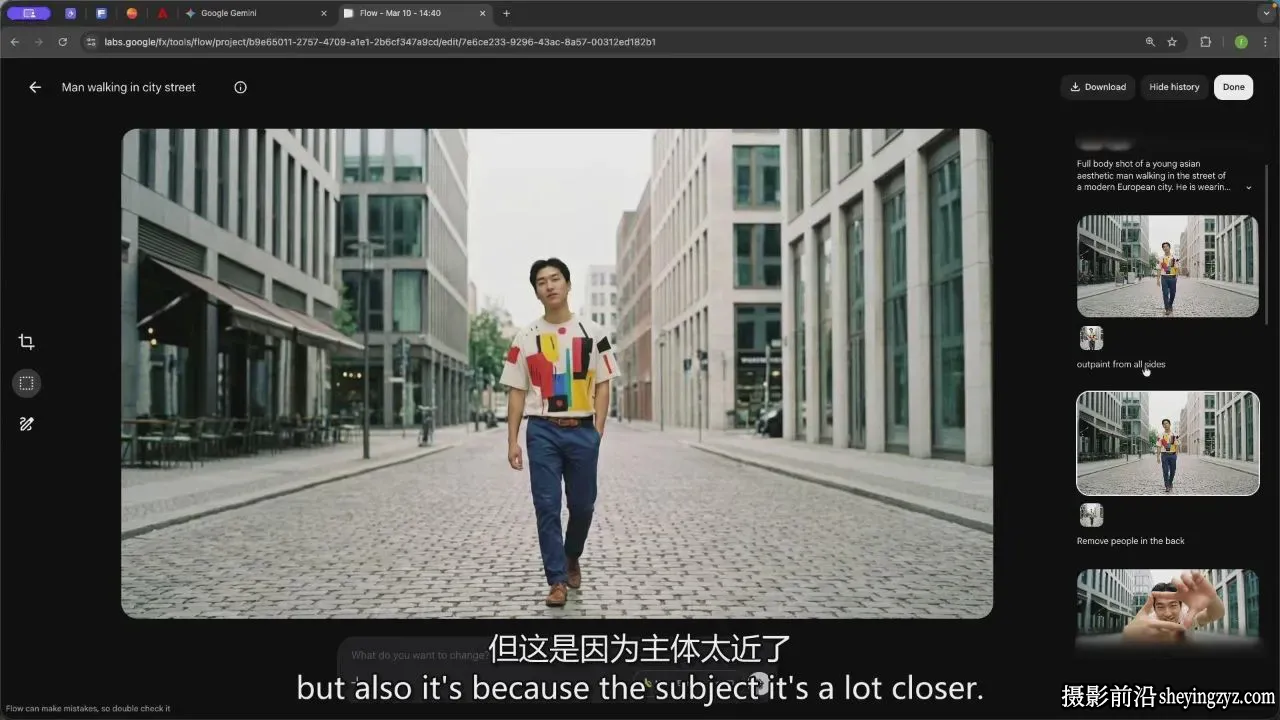Switch to the pinned red Adobe tab
Screen dimensions: 1280x720
click(162, 13)
